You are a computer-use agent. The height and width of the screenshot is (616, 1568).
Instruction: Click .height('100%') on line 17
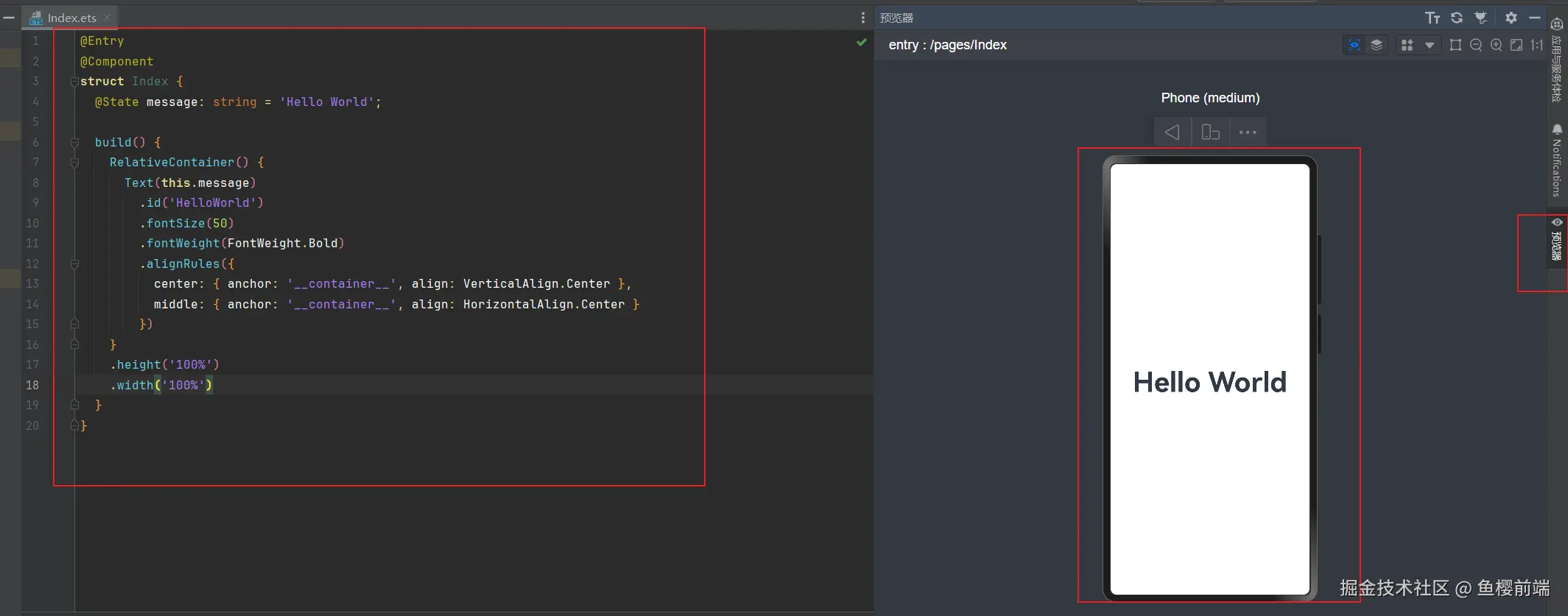click(x=164, y=365)
